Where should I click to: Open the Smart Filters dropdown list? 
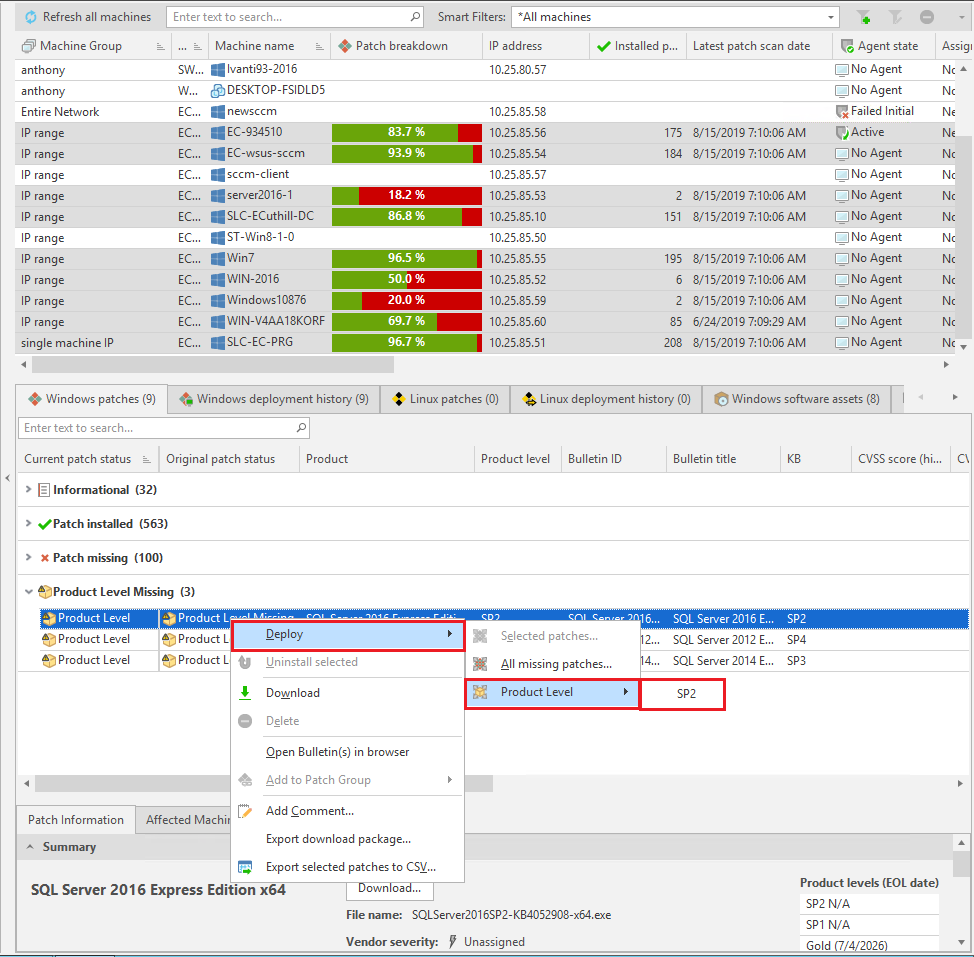(x=831, y=16)
